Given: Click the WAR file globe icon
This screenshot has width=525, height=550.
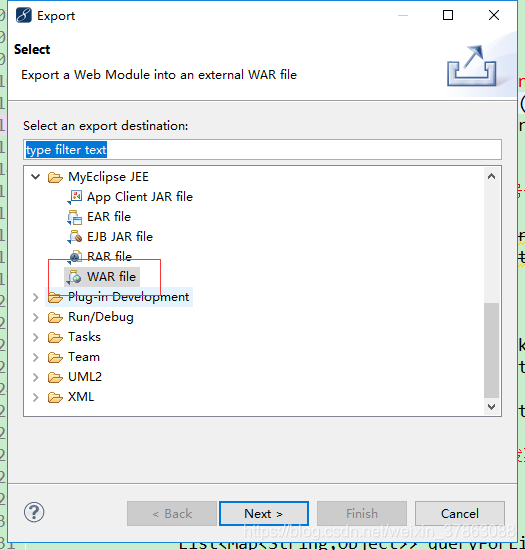Looking at the screenshot, I should click(75, 277).
